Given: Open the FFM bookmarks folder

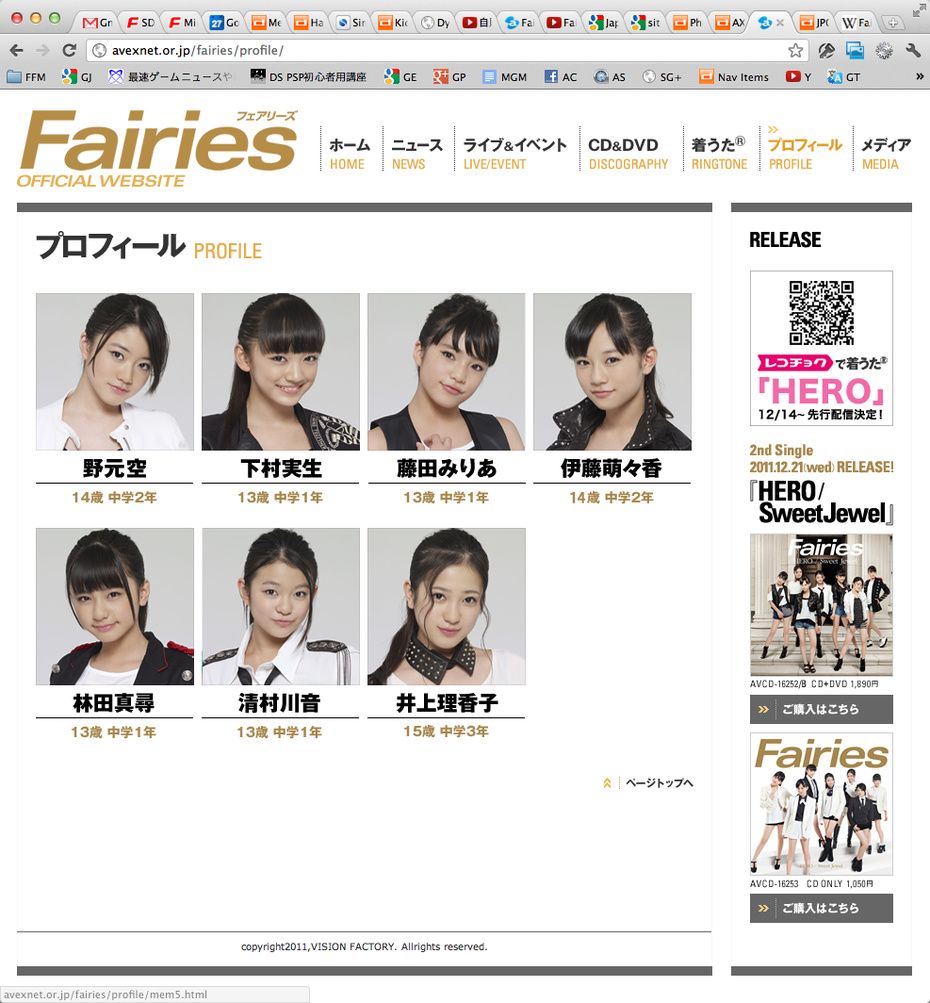Looking at the screenshot, I should (x=26, y=77).
